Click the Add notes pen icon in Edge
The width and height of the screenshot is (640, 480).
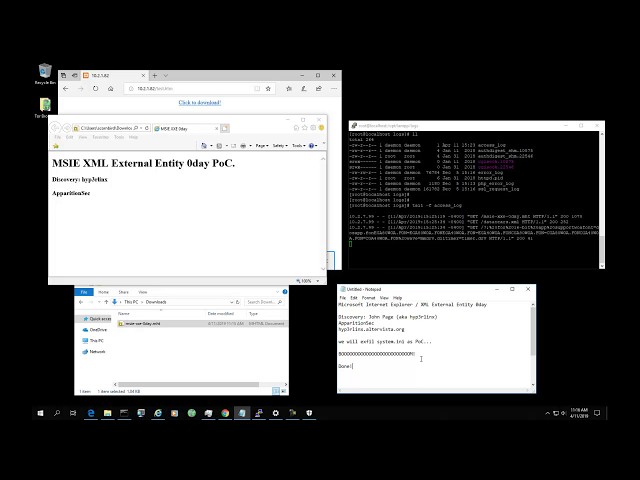click(304, 89)
